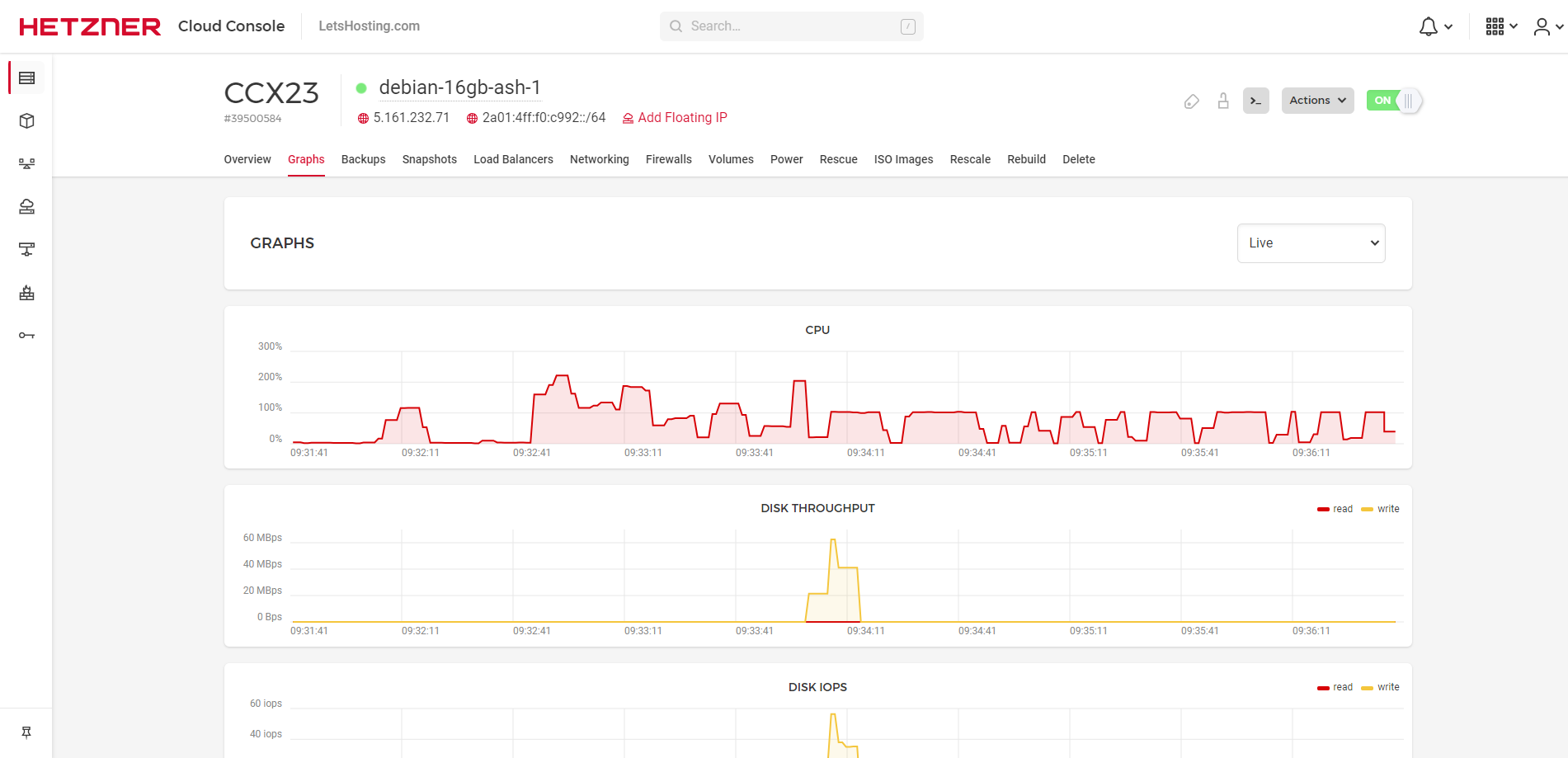Viewport: 1568px width, 758px height.
Task: Open Load Balancers icon in sidebar
Action: pos(26,164)
